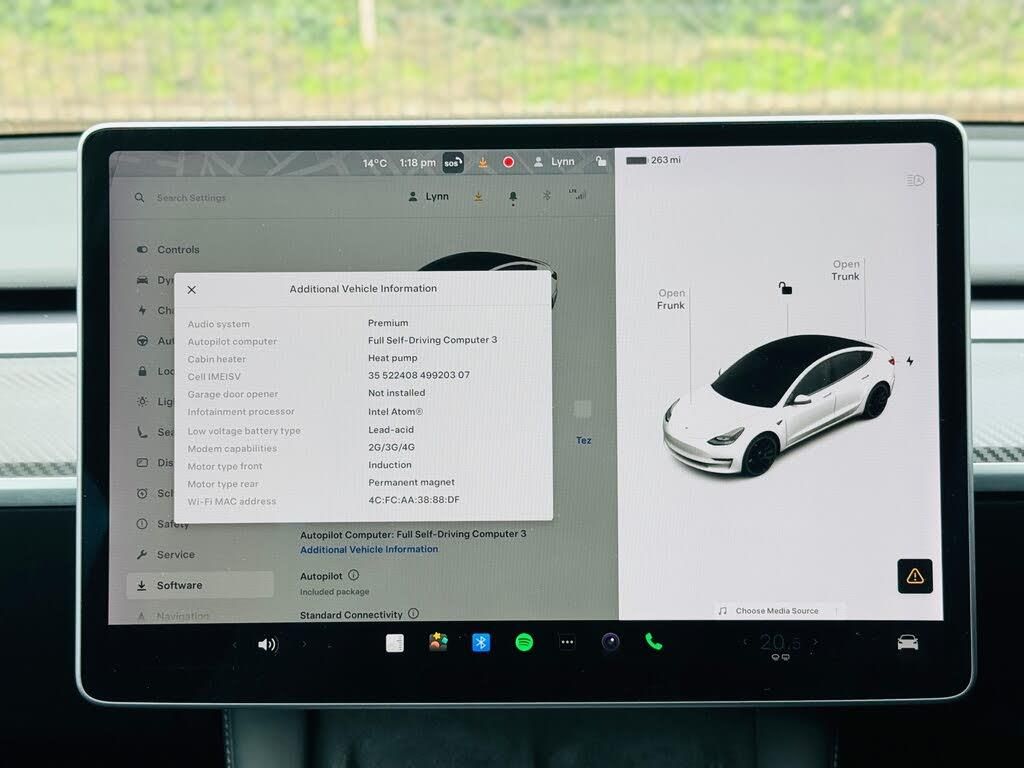The width and height of the screenshot is (1024, 768).
Task: Tap the LTE signal strength icon
Action: click(x=577, y=194)
